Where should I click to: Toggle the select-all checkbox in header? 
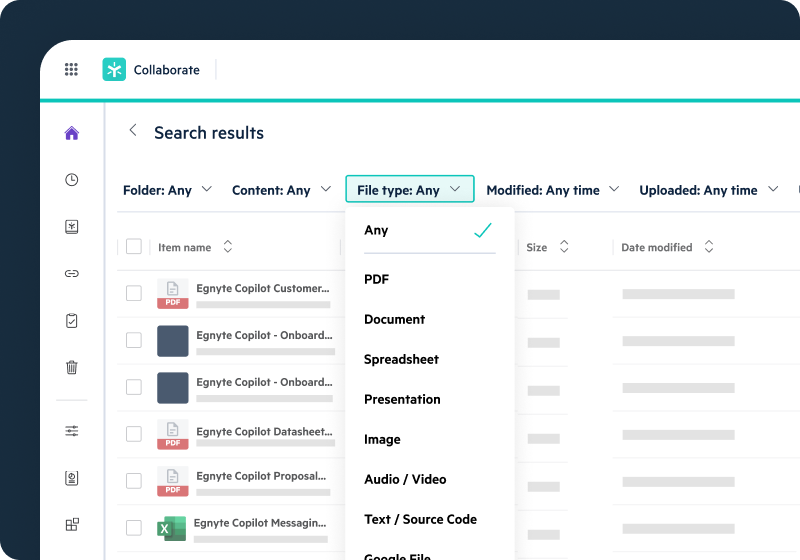coord(134,247)
